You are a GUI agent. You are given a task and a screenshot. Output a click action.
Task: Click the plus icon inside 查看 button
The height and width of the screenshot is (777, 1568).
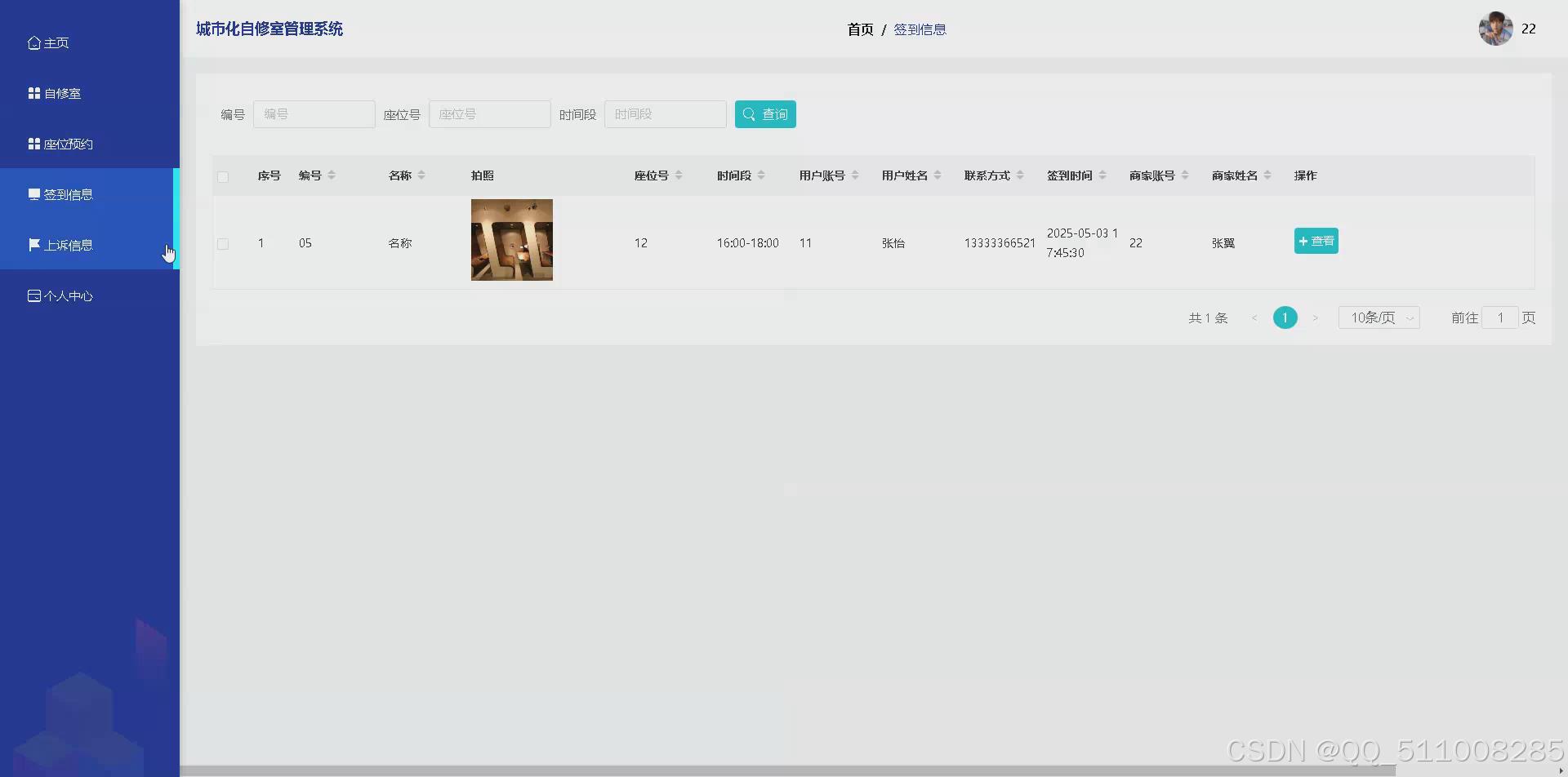1303,241
